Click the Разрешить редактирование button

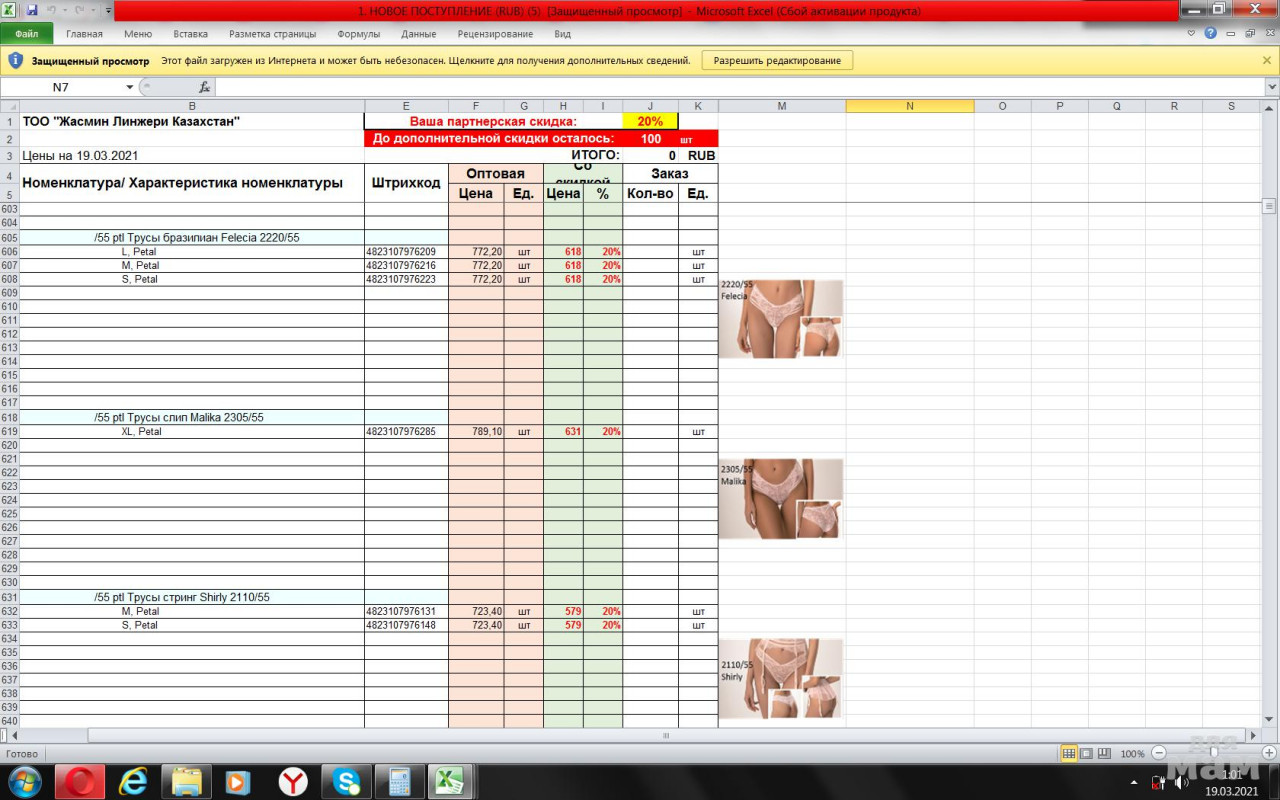click(x=777, y=60)
